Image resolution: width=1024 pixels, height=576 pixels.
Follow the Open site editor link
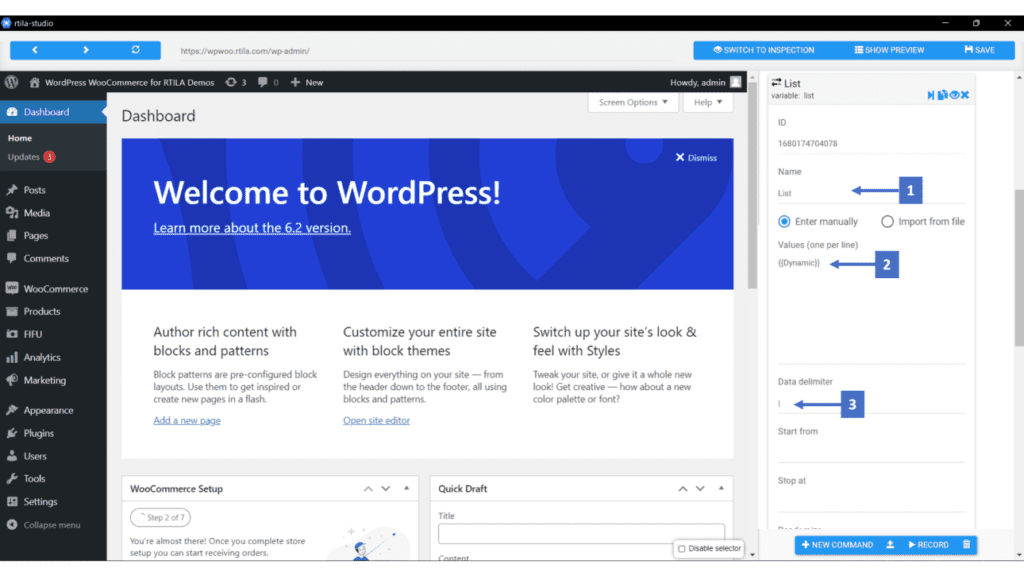click(x=376, y=421)
